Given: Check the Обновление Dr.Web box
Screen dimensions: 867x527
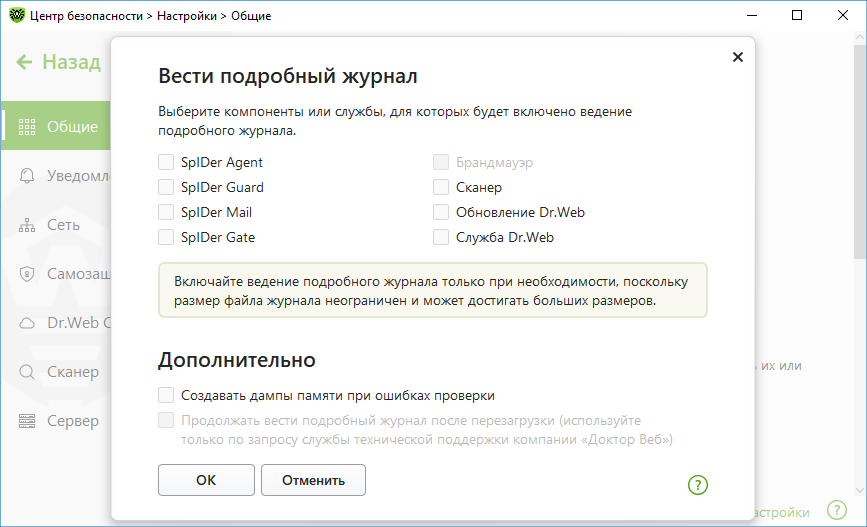Looking at the screenshot, I should click(441, 212).
